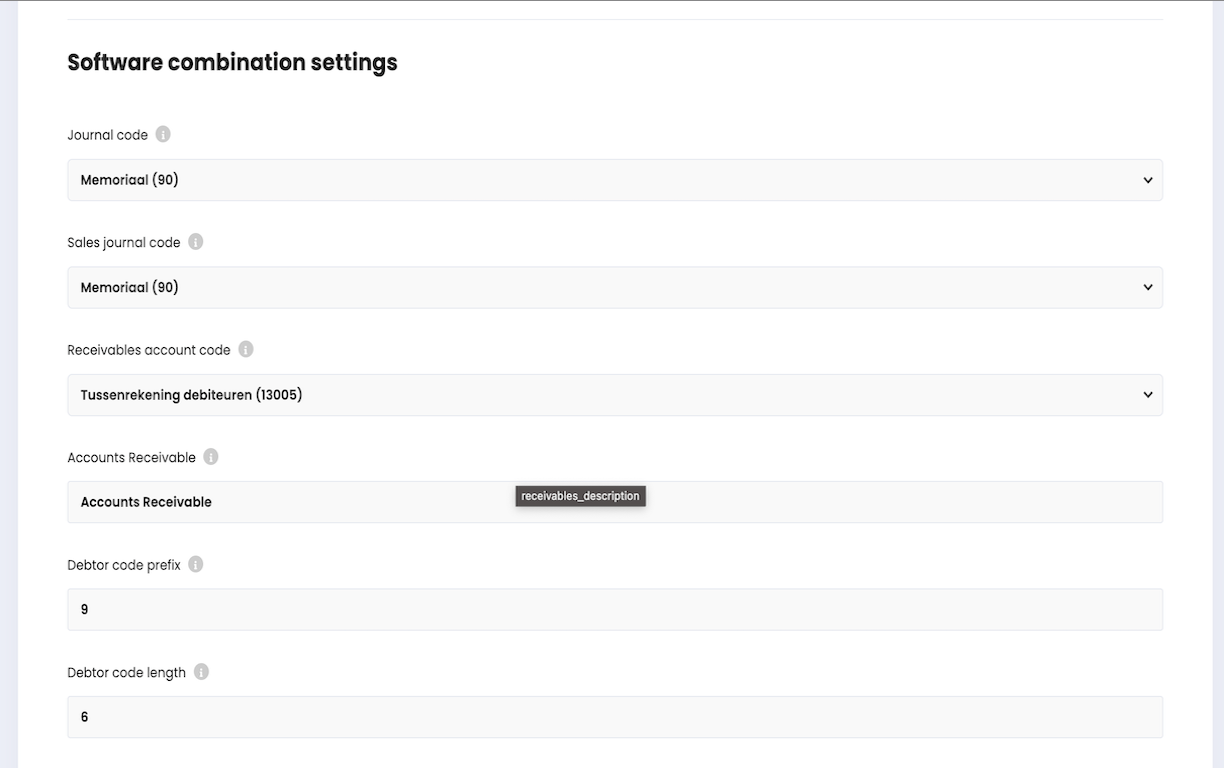Click the chevron on the Journal code selector
Viewport: 1224px width, 768px height.
[x=1148, y=180]
